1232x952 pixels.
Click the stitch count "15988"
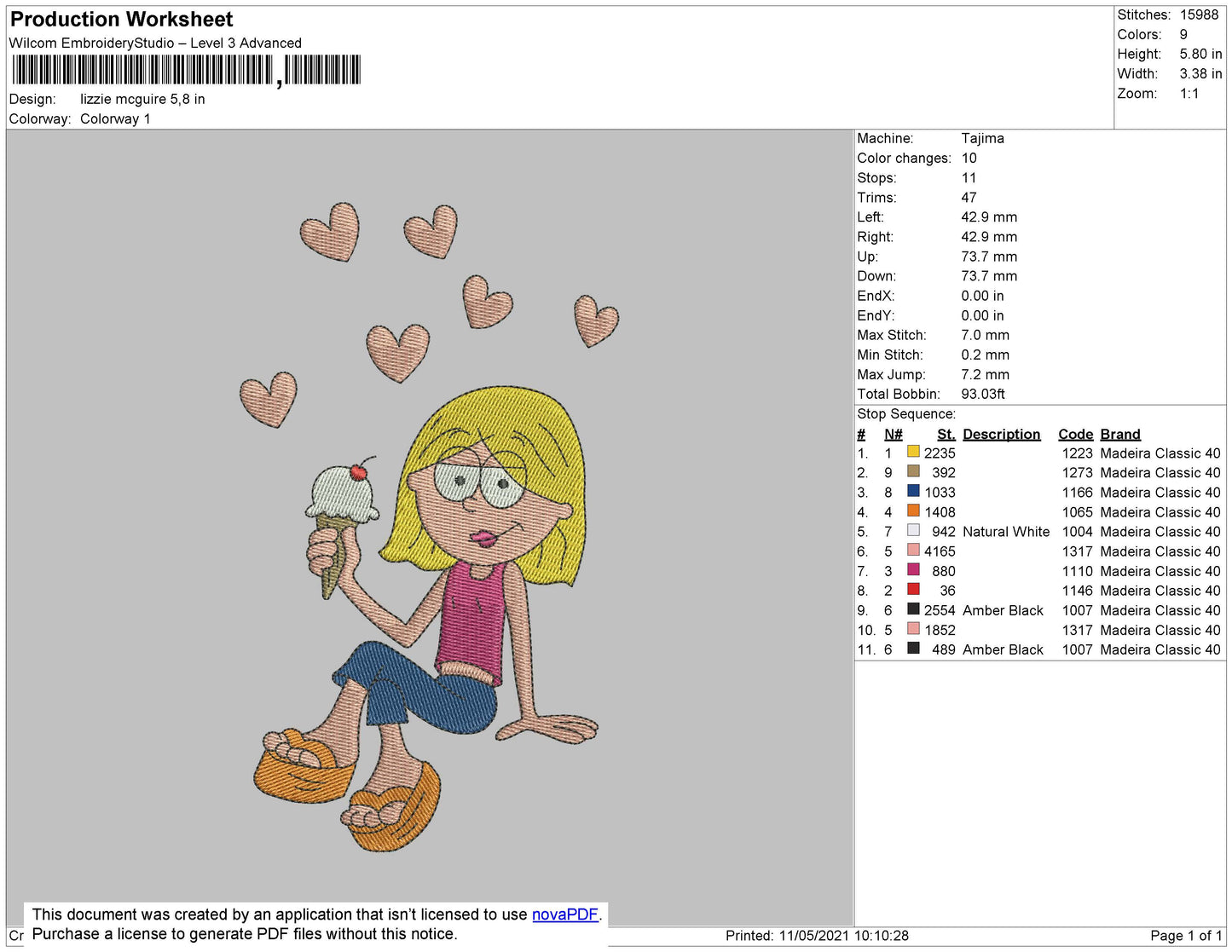tap(1199, 14)
